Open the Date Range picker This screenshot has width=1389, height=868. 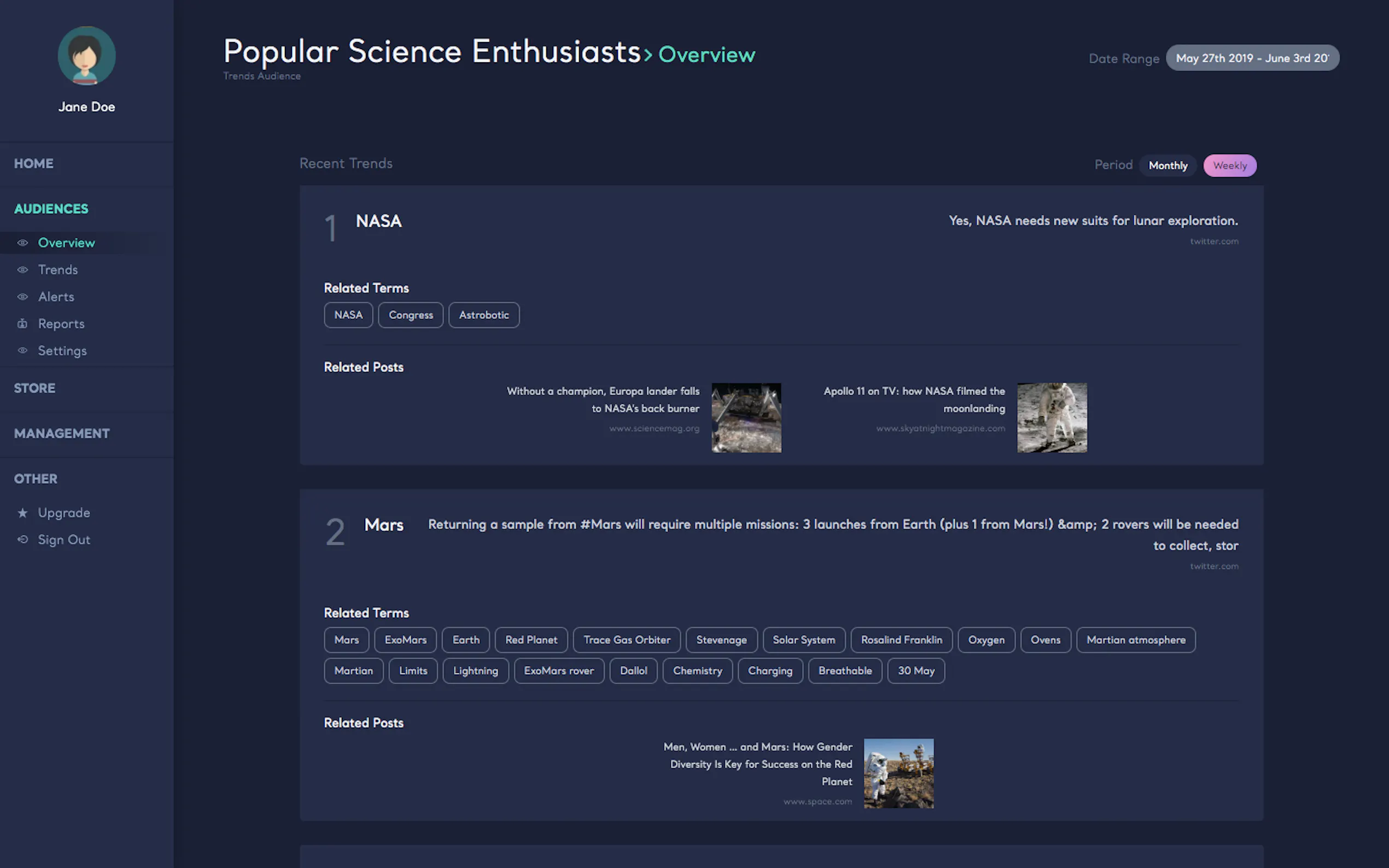1252,58
